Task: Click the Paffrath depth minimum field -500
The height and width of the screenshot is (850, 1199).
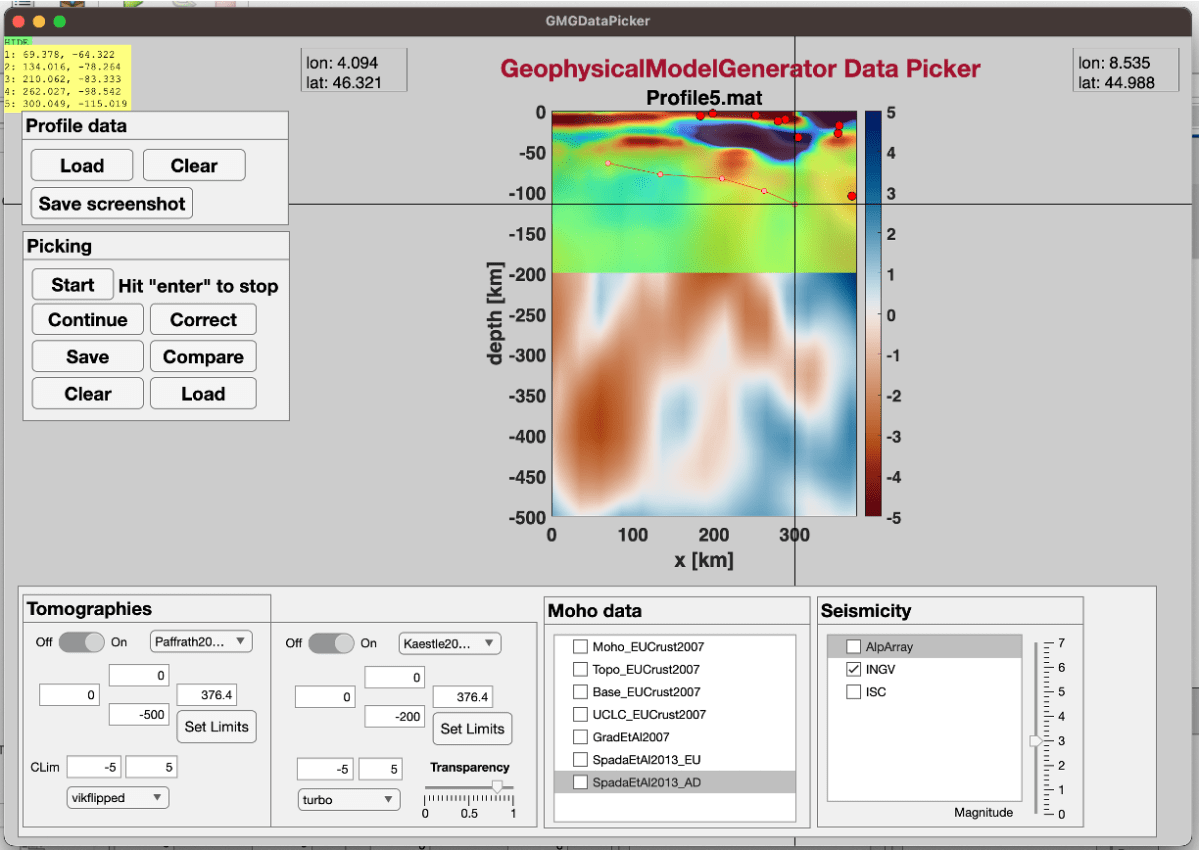Action: 139,715
